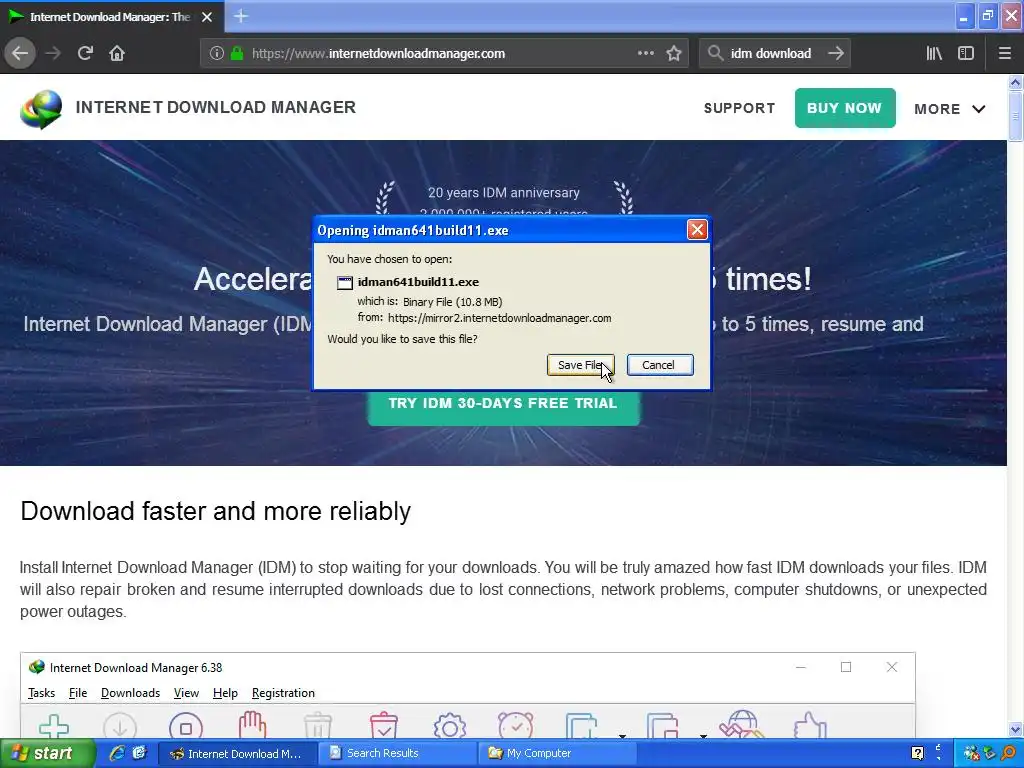The width and height of the screenshot is (1024, 768).
Task: Show site information via the info icon
Action: [x=217, y=54]
